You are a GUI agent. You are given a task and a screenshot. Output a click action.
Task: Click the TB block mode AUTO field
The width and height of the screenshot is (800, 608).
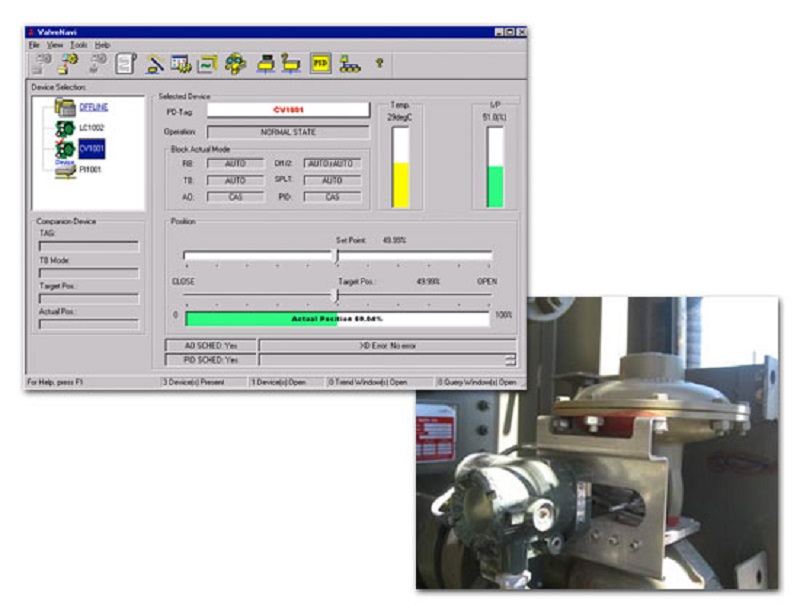coord(235,181)
